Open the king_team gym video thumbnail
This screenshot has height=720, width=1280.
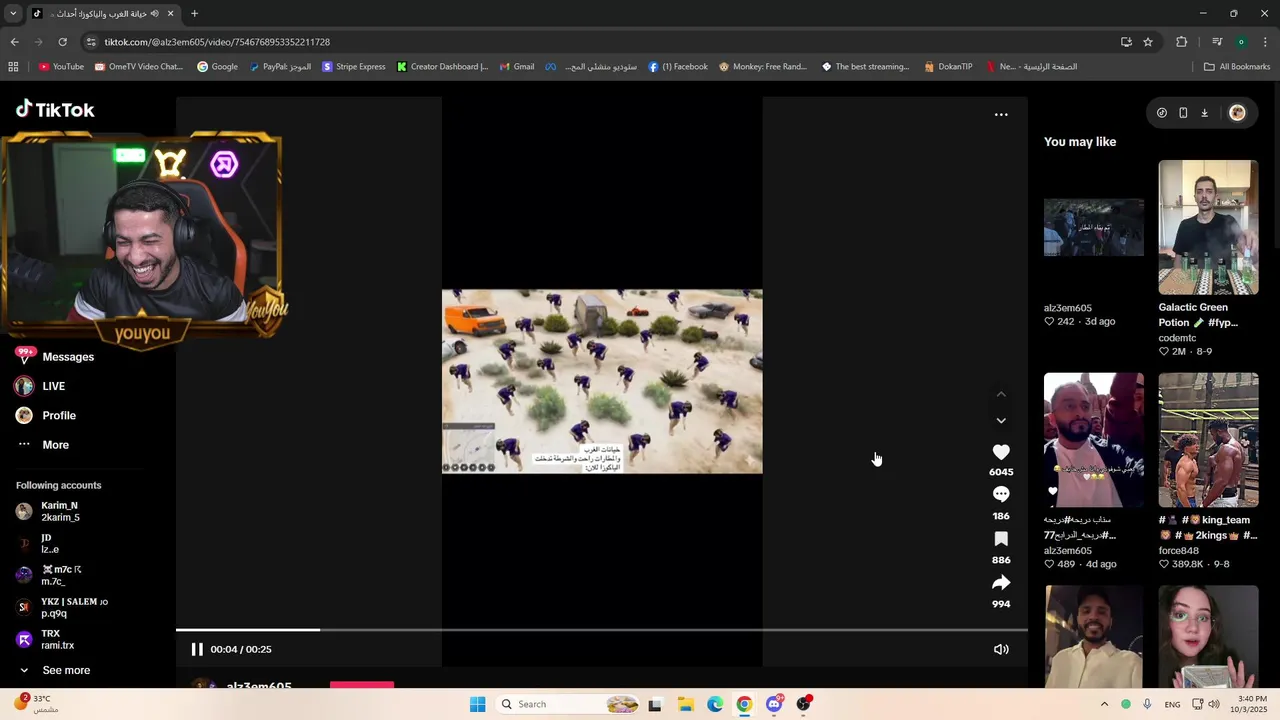(x=1208, y=440)
